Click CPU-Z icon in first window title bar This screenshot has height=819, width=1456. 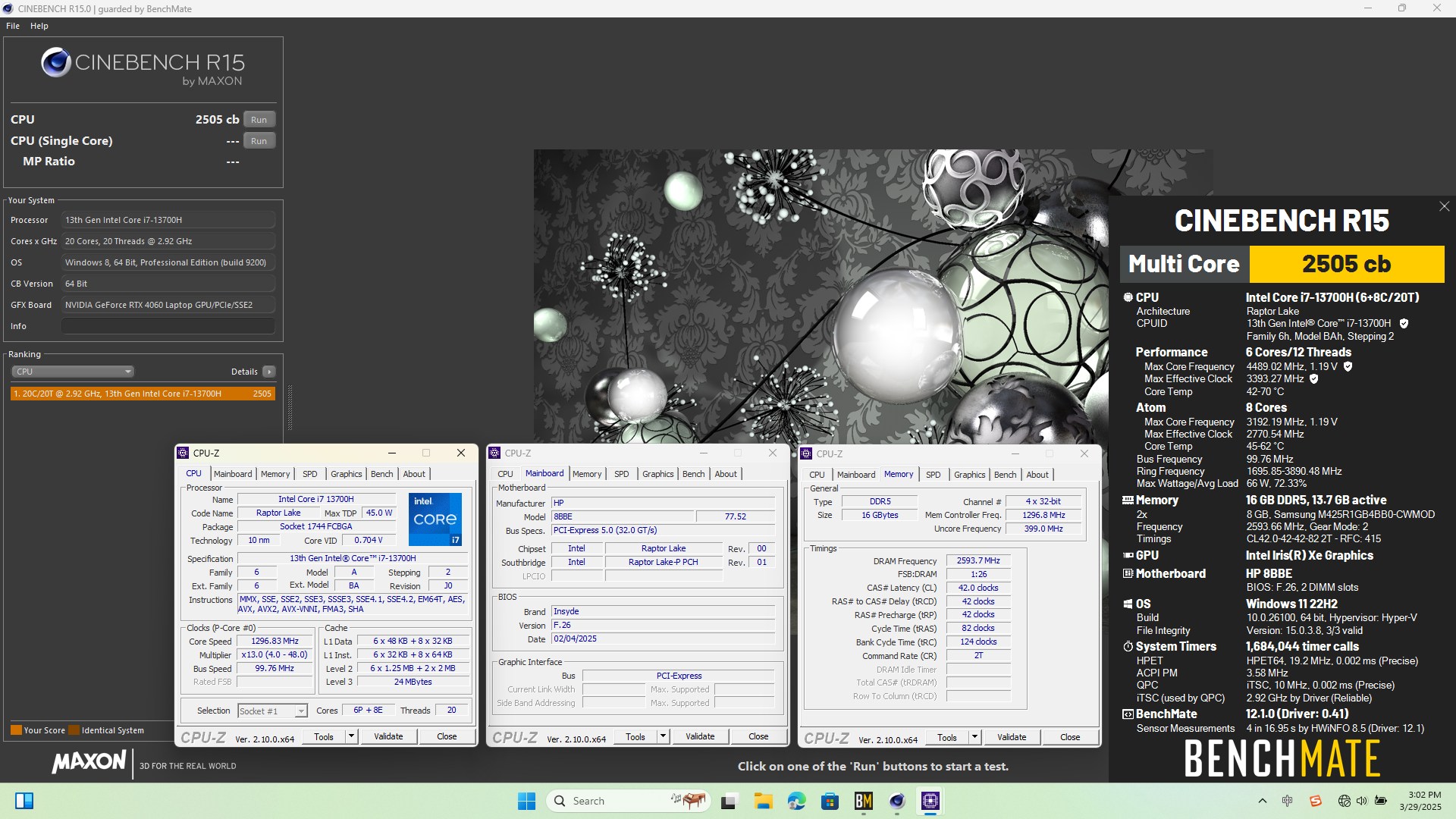click(183, 453)
